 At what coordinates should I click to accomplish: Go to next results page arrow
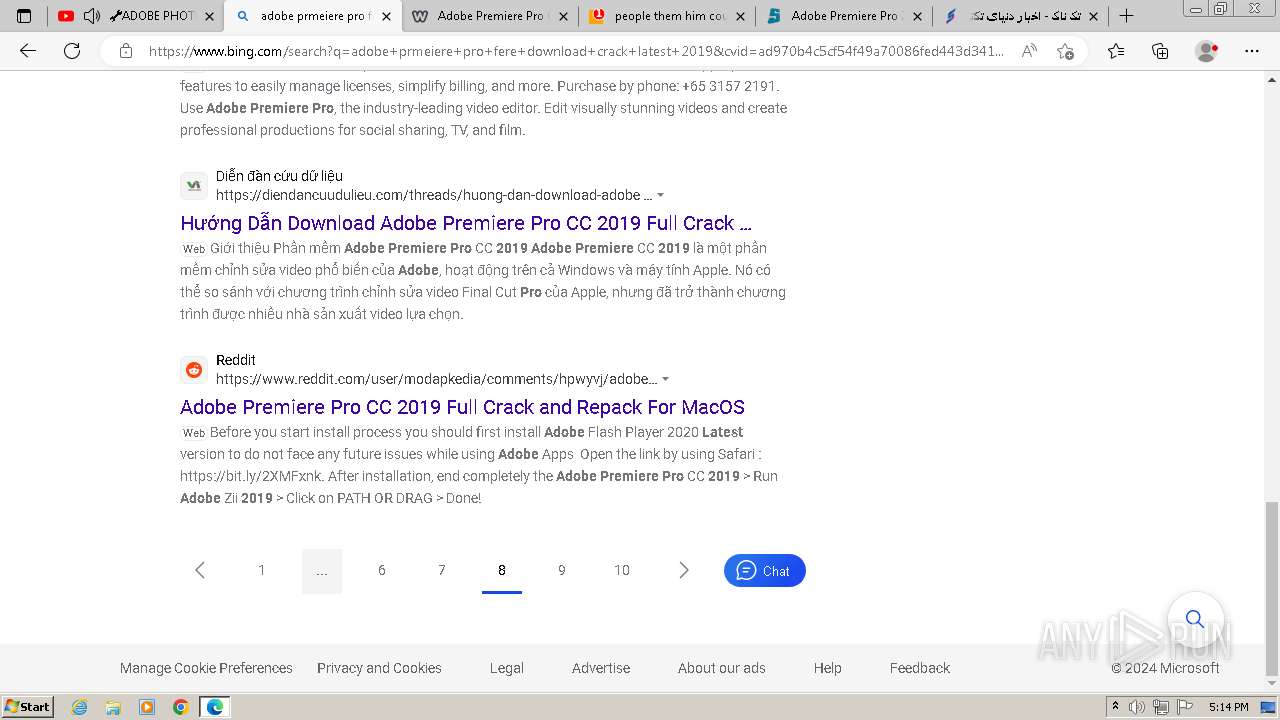(x=684, y=570)
